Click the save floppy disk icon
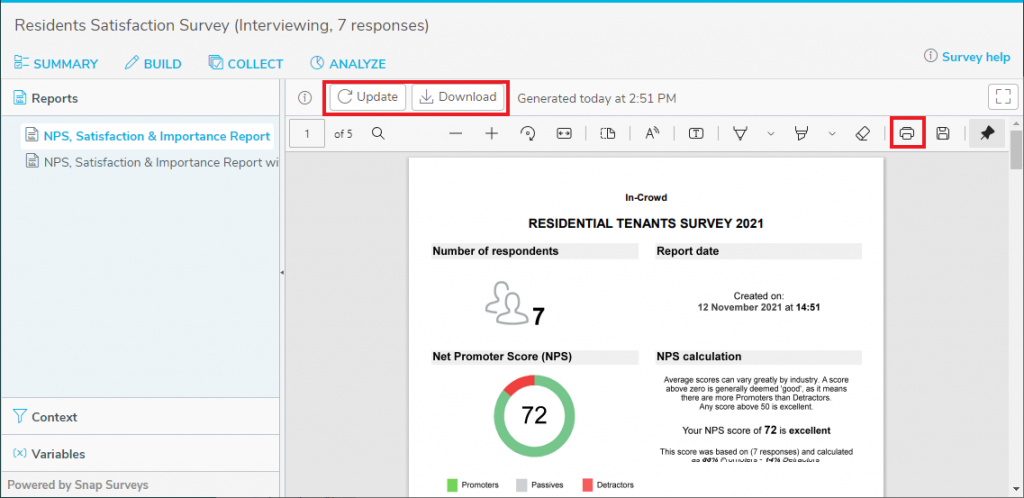Screen dimensions: 1024x498 (x=942, y=134)
